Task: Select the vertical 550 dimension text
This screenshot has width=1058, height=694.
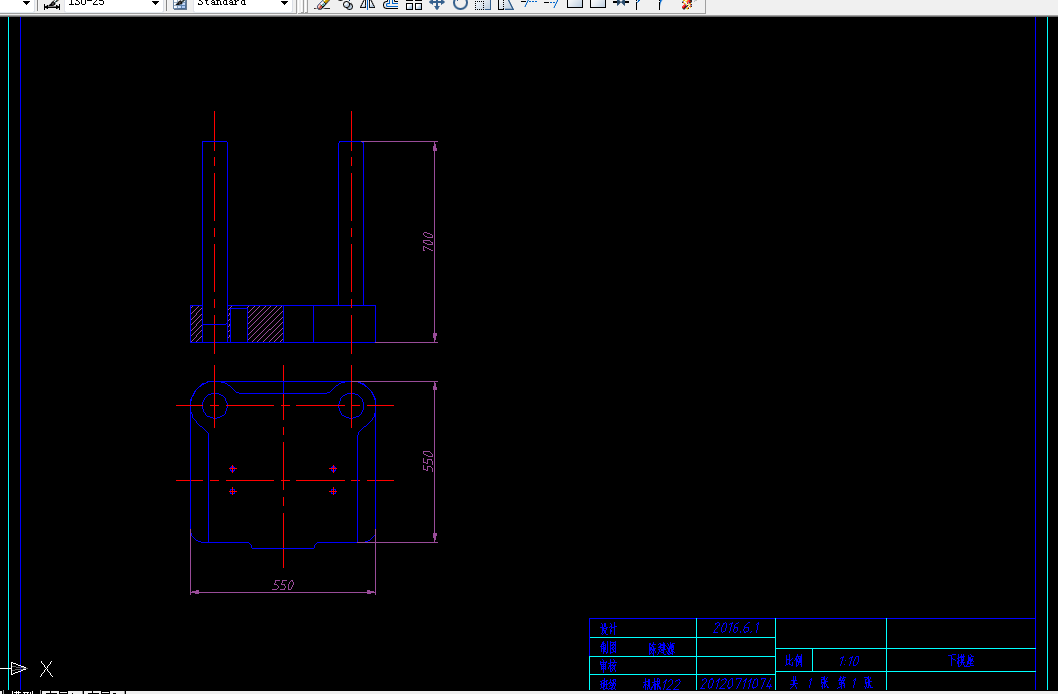Action: [428, 461]
